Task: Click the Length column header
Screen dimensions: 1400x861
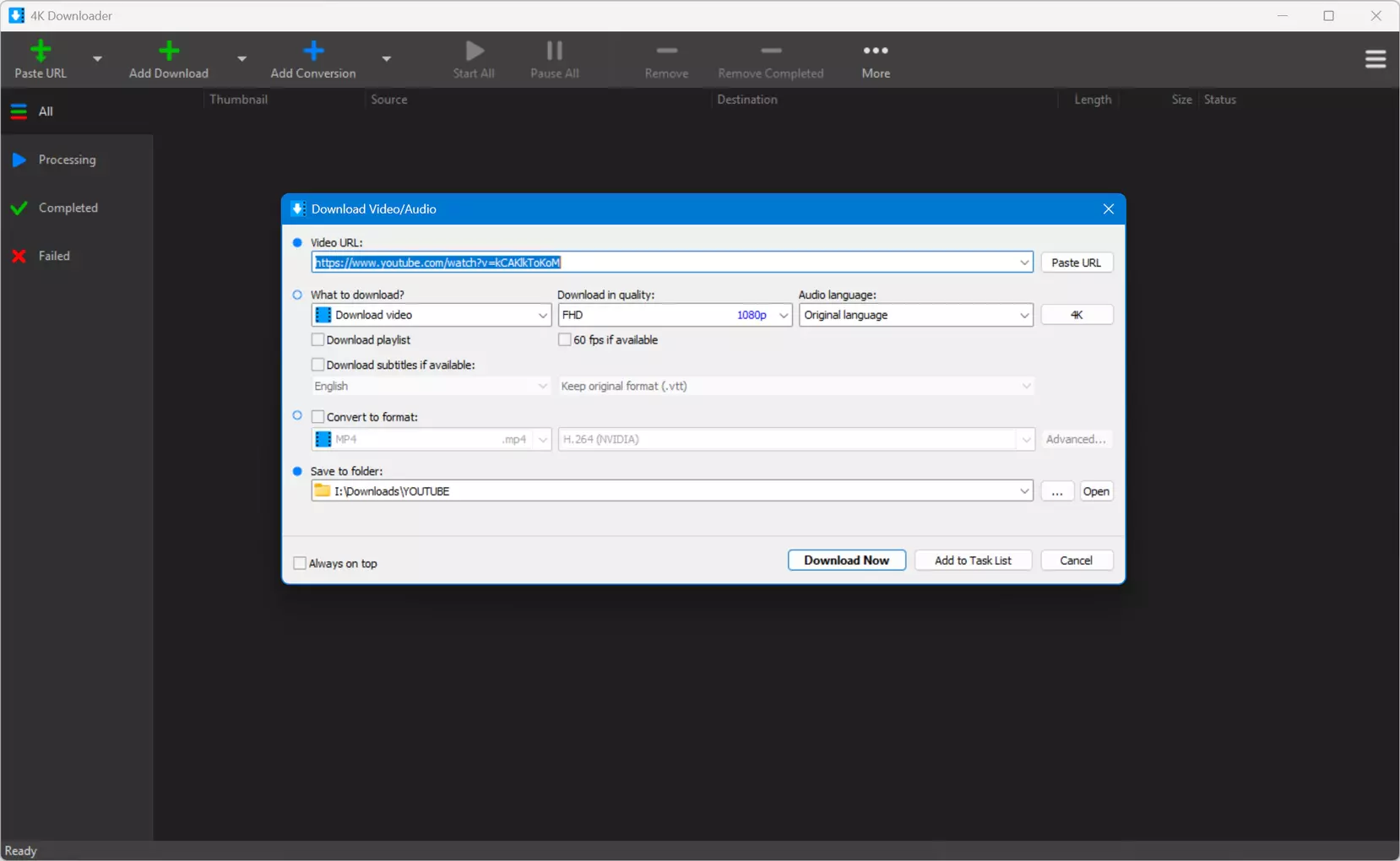Action: point(1093,100)
